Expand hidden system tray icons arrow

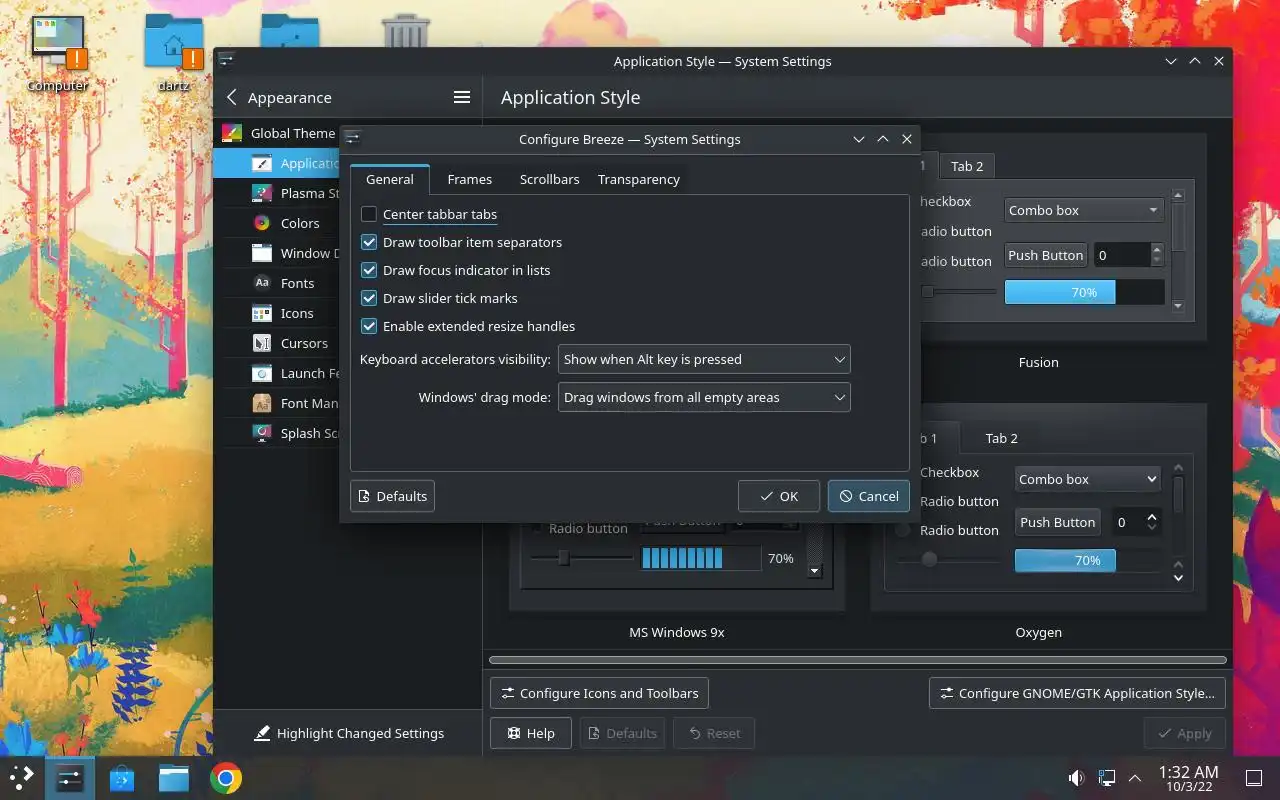click(1135, 778)
